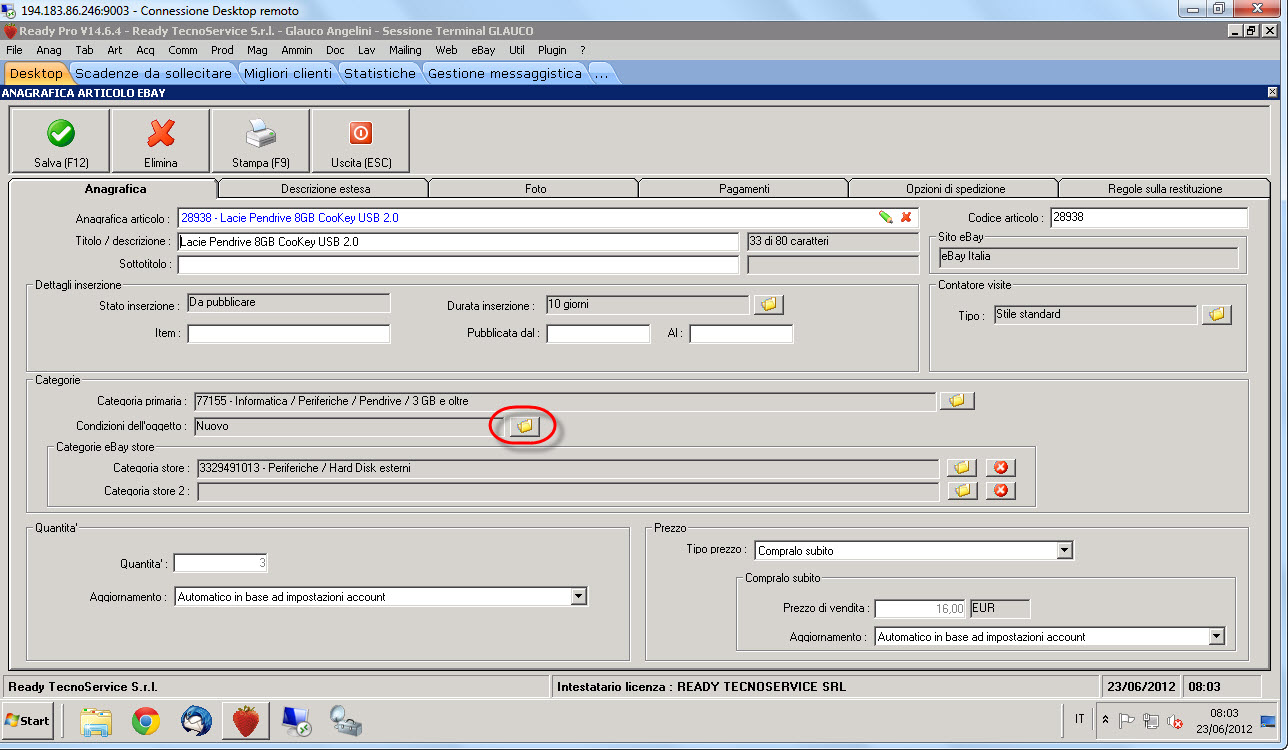This screenshot has height=750, width=1288.
Task: Click the Al date field
Action: pyautogui.click(x=741, y=334)
